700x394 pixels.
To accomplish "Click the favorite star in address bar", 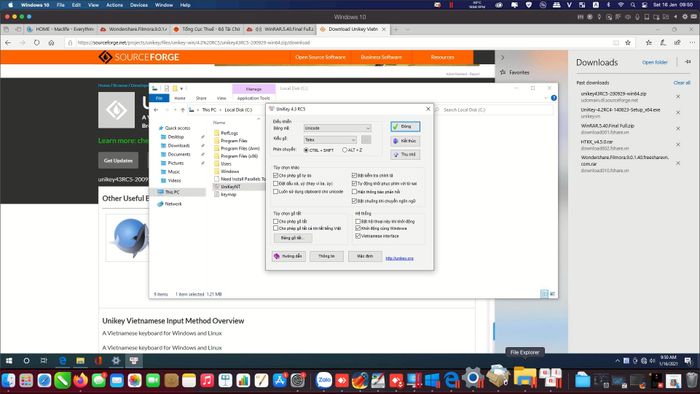I will pos(628,43).
